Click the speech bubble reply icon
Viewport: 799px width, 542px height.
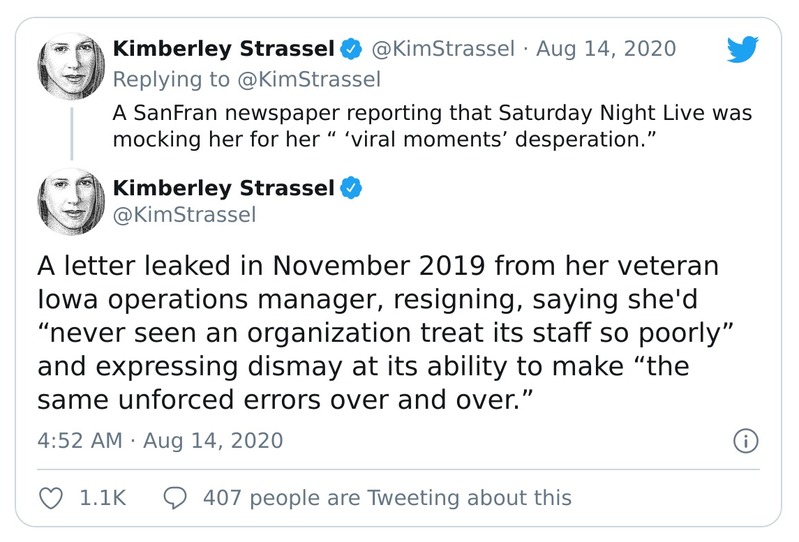pyautogui.click(x=174, y=497)
